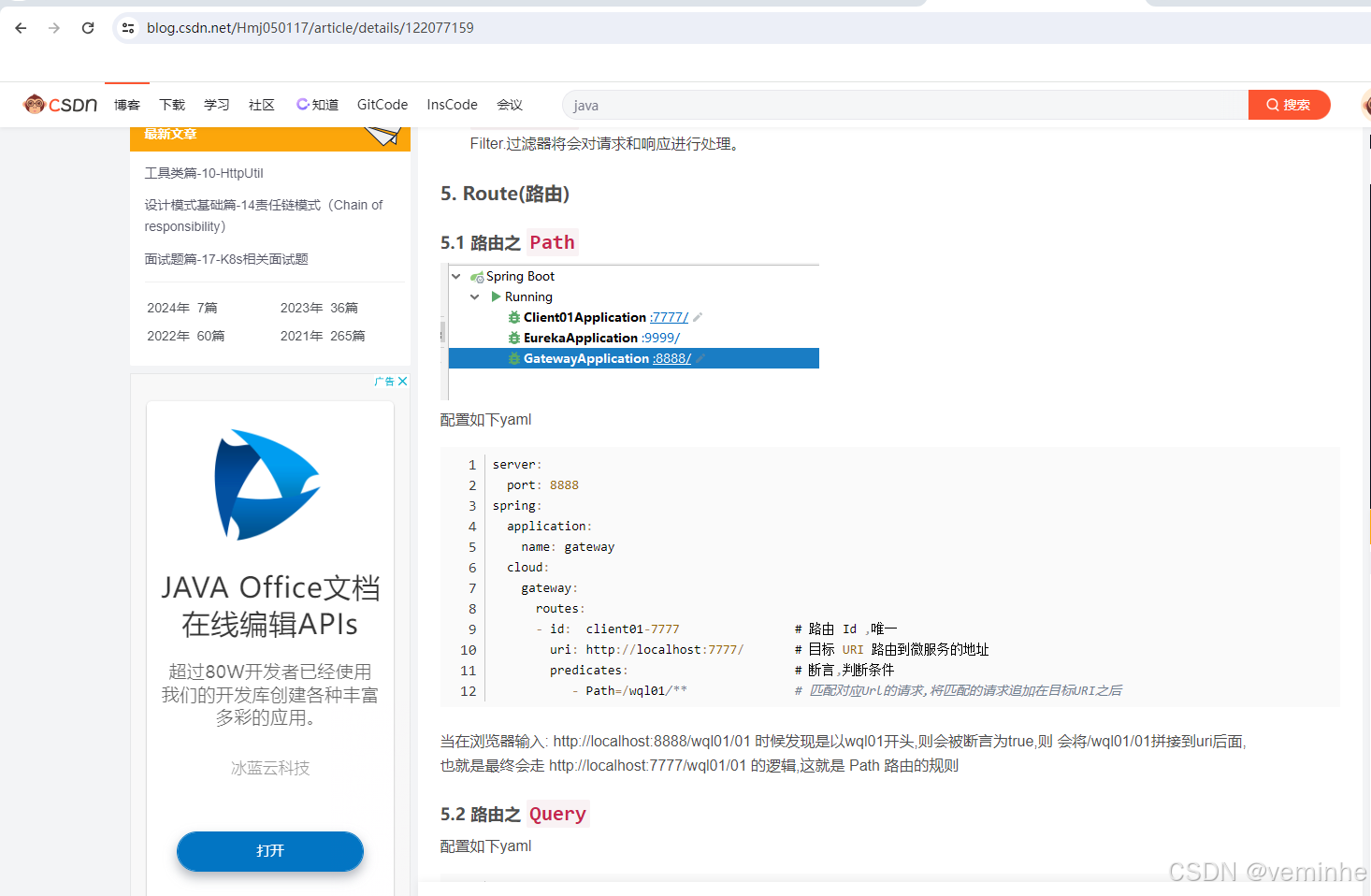The width and height of the screenshot is (1371, 896).
Task: Click code comment '# 断言,判断条件'
Action: (844, 671)
